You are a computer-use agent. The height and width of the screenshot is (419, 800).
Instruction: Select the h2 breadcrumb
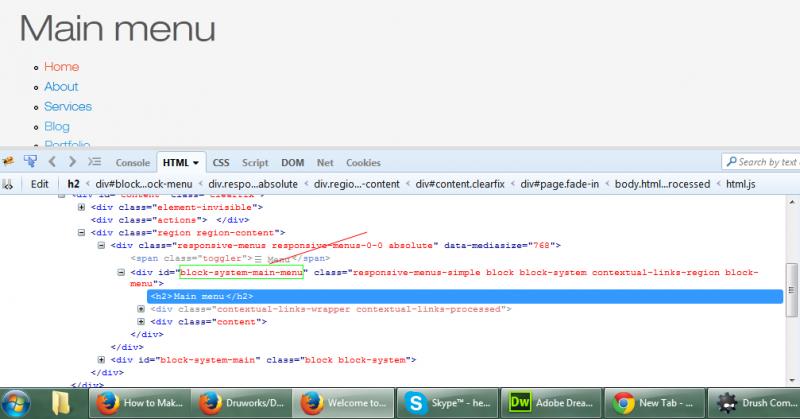pos(73,184)
